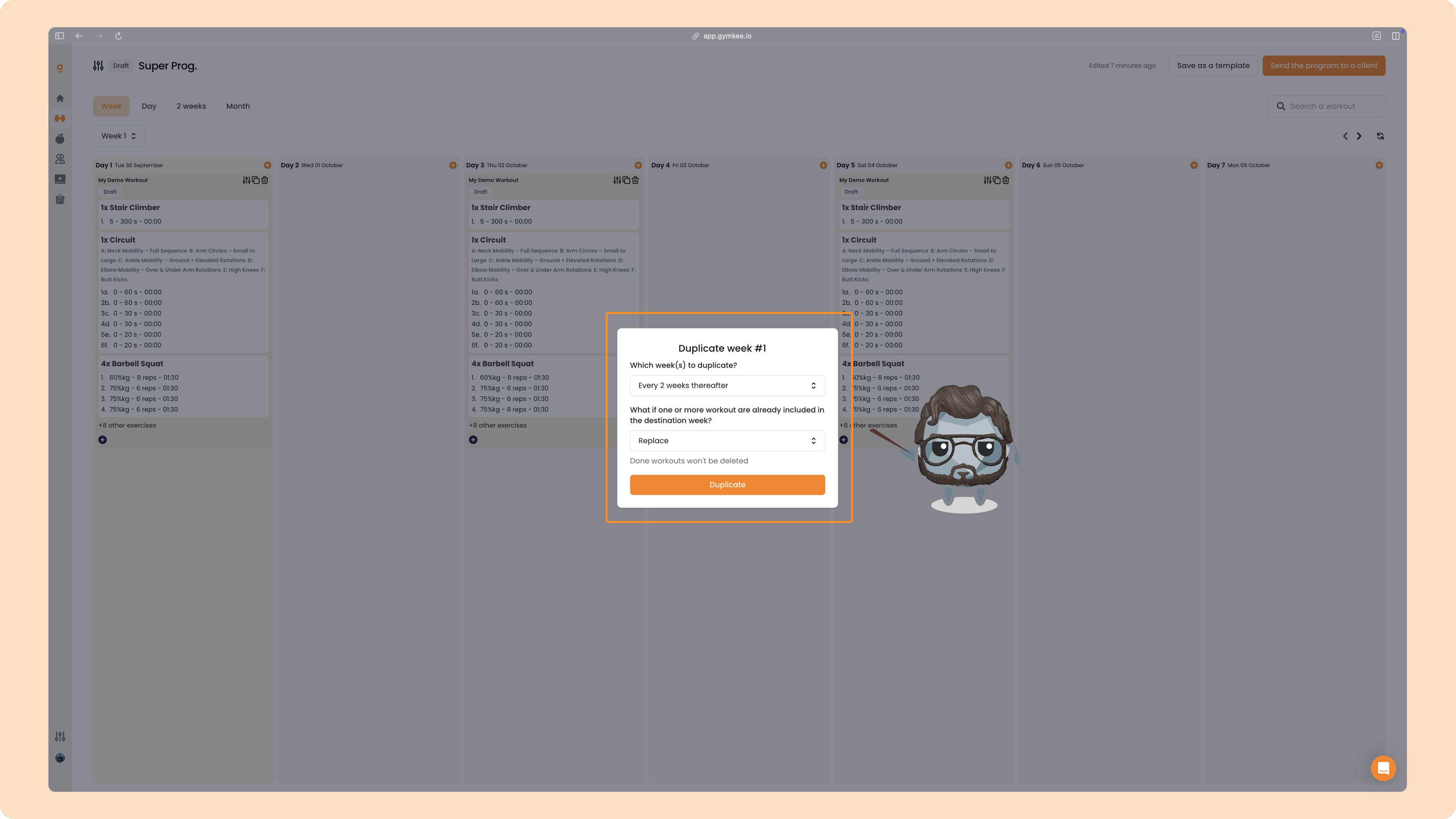
Task: Open the profile avatar at sidebar bottom
Action: click(60, 758)
